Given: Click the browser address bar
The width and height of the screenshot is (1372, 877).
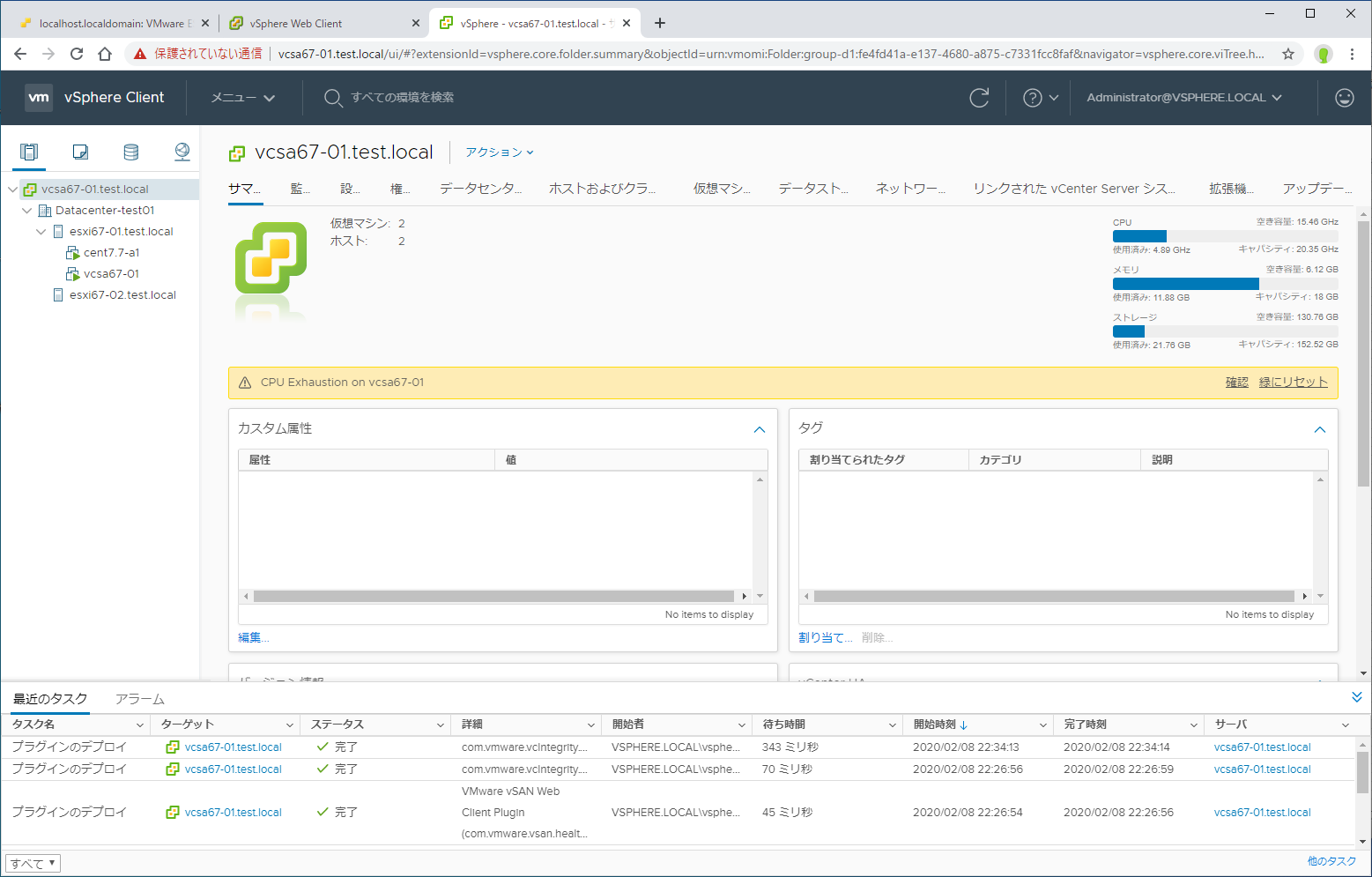Looking at the screenshot, I should (771, 54).
